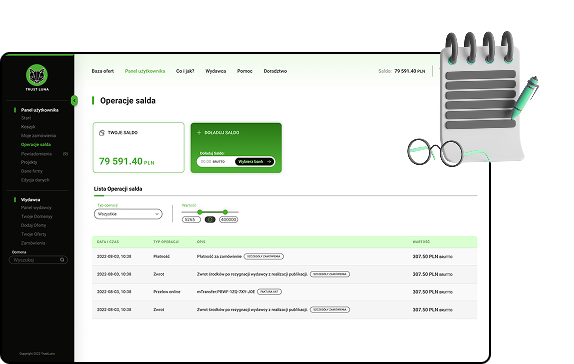Open Powiadomienia in the sidebar
Viewport: 574px width, 364px height.
coord(36,154)
